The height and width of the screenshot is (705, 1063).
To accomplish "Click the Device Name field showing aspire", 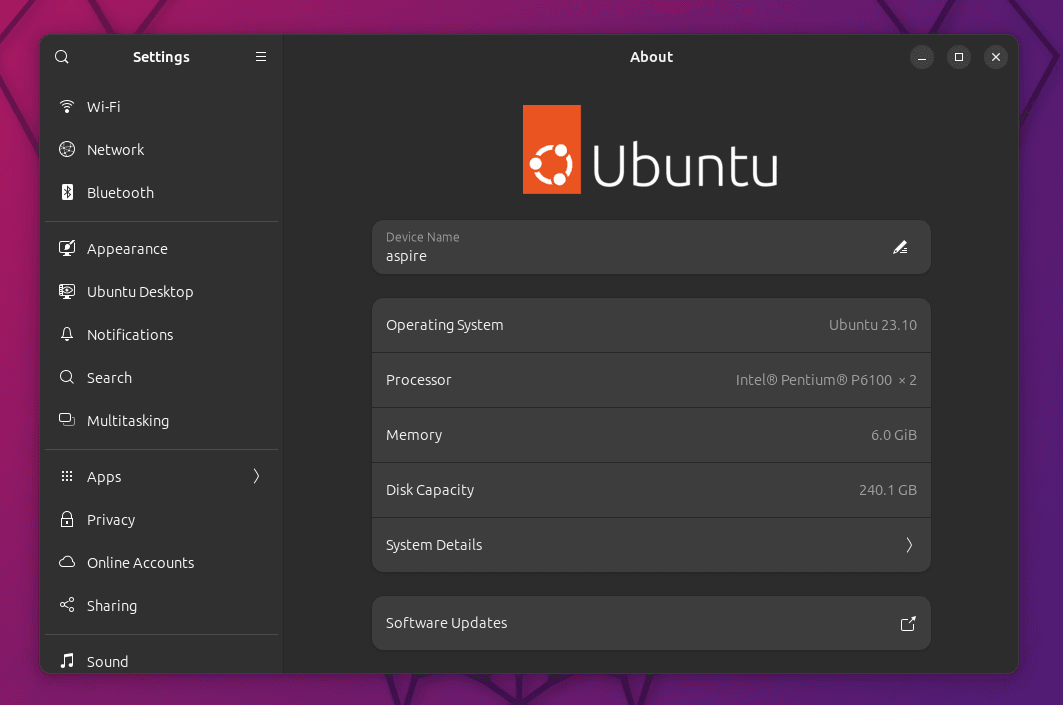I will click(x=651, y=247).
